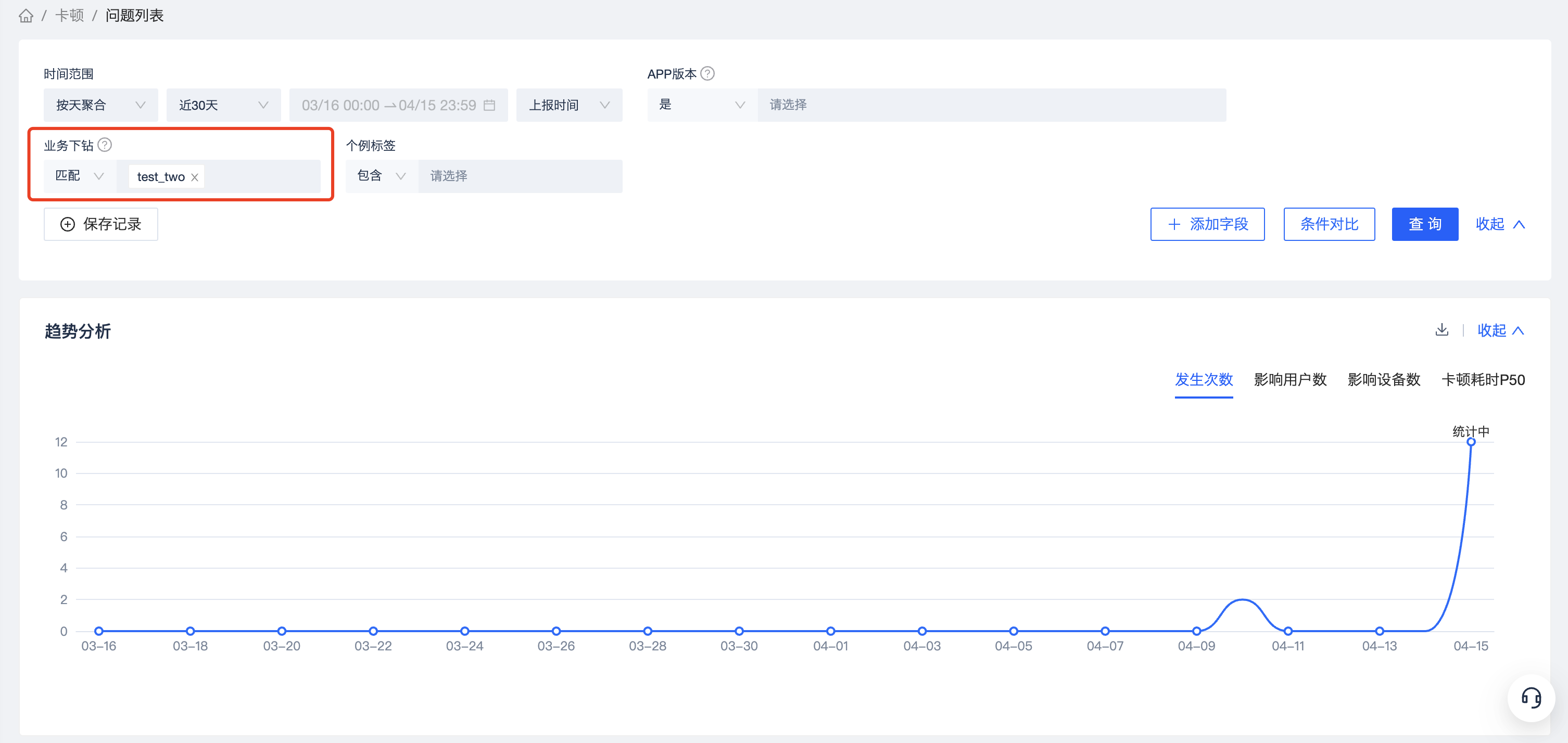Click chart data point at 04-01
Screen dimensions: 1568x743
pyautogui.click(x=830, y=631)
